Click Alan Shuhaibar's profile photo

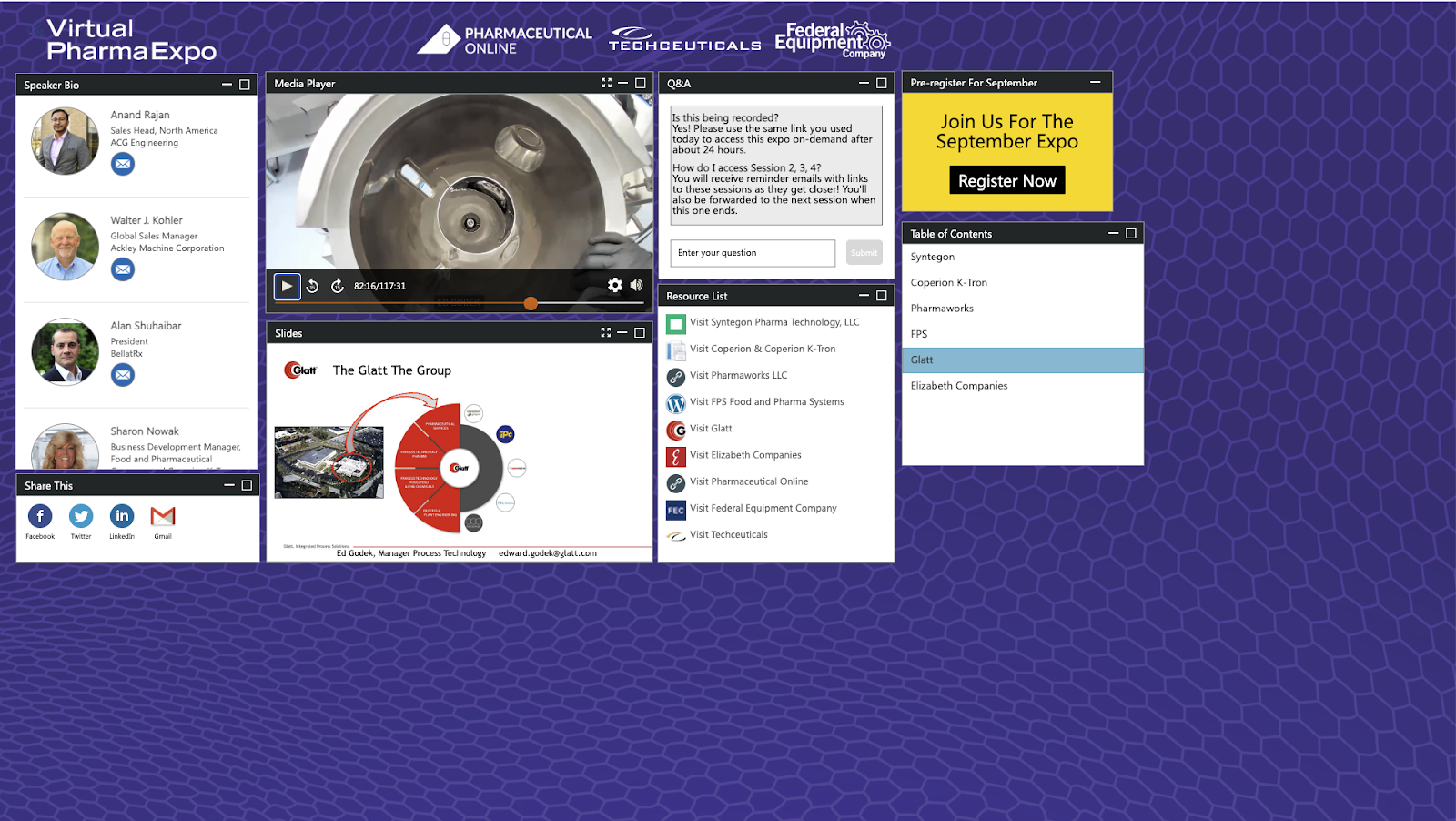(x=65, y=351)
